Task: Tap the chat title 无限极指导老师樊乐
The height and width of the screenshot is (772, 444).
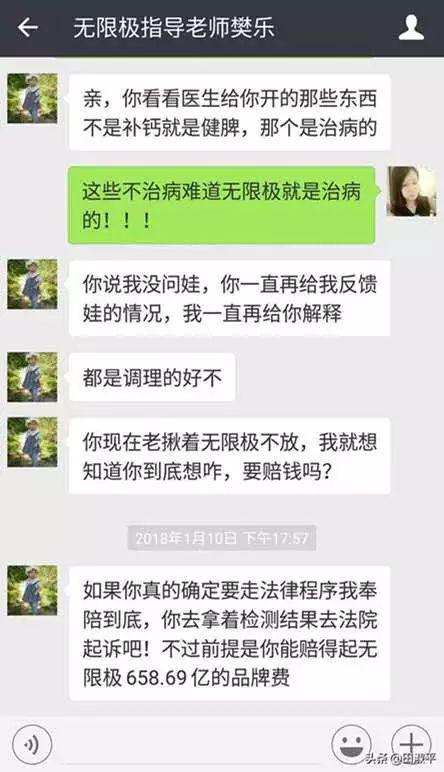Action: 174,28
